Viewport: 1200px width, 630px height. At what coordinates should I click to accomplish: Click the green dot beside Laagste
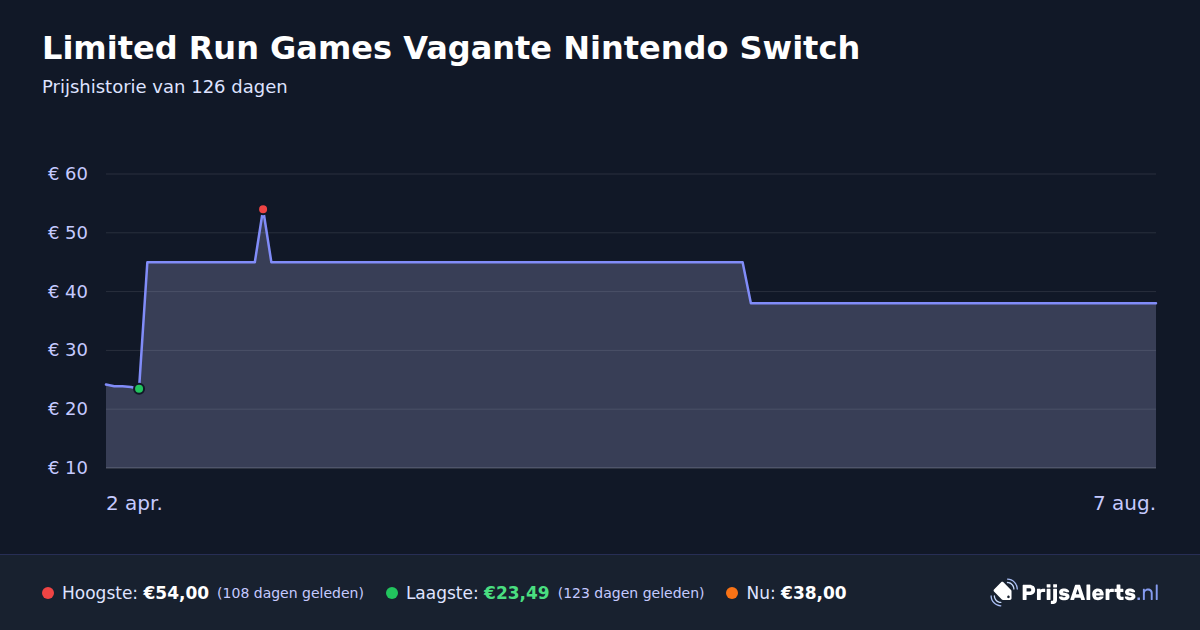pyautogui.click(x=392, y=593)
